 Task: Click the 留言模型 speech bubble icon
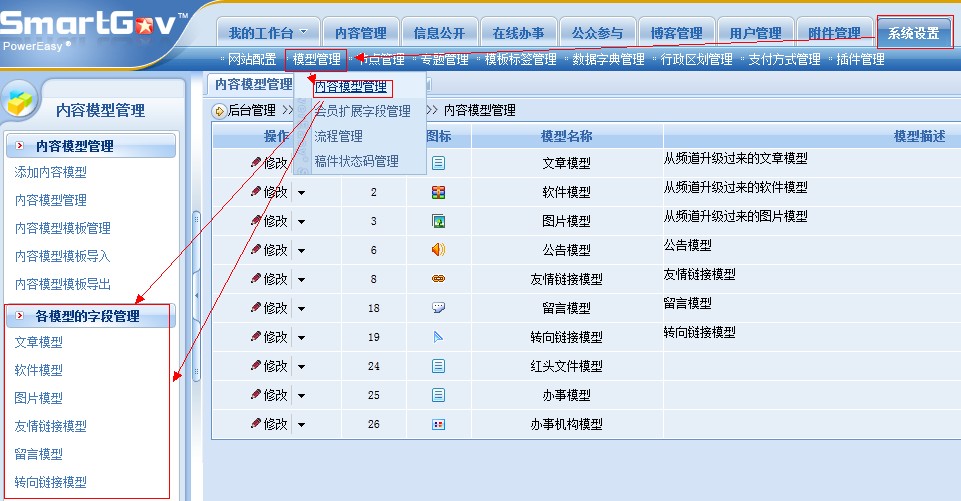point(438,308)
